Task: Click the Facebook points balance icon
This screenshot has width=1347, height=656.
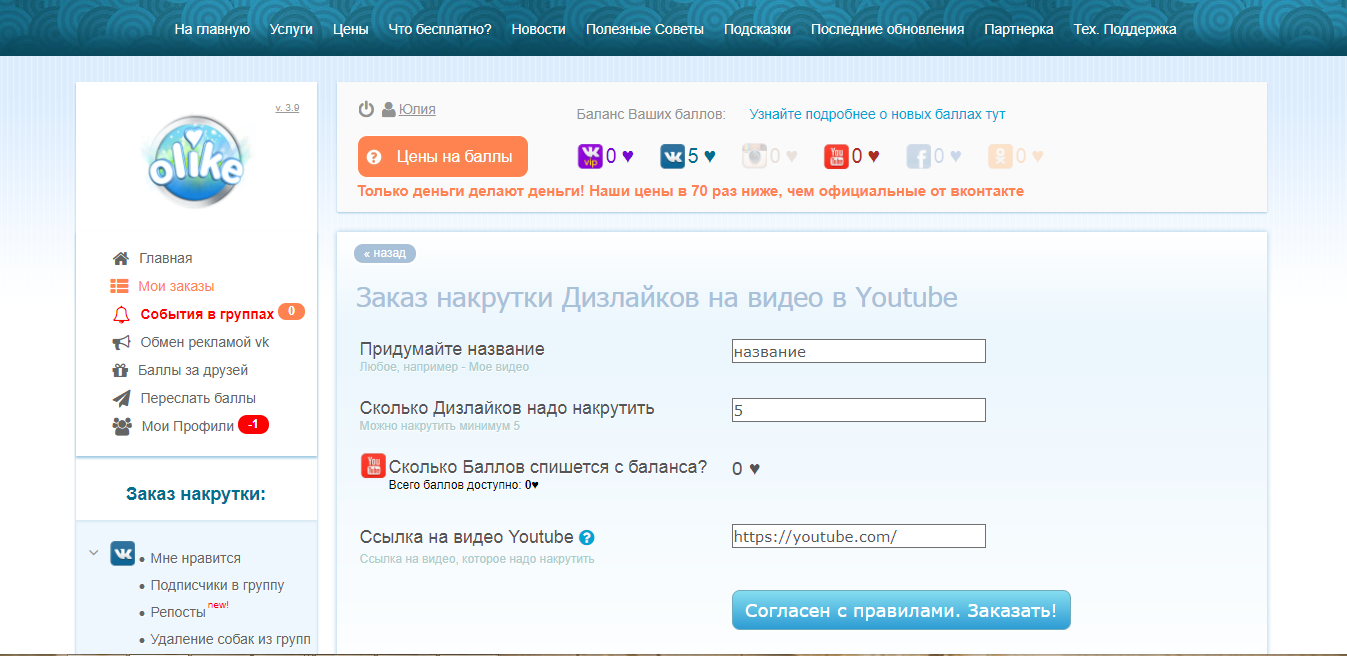Action: click(918, 156)
